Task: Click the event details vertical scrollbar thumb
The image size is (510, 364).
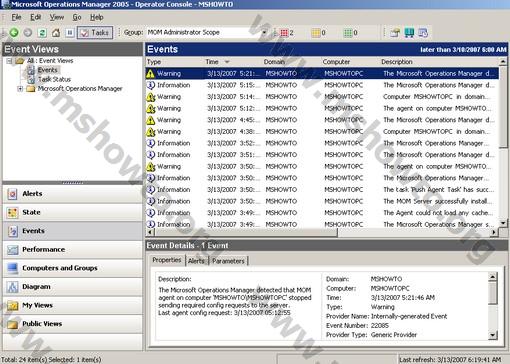Action: [492, 292]
